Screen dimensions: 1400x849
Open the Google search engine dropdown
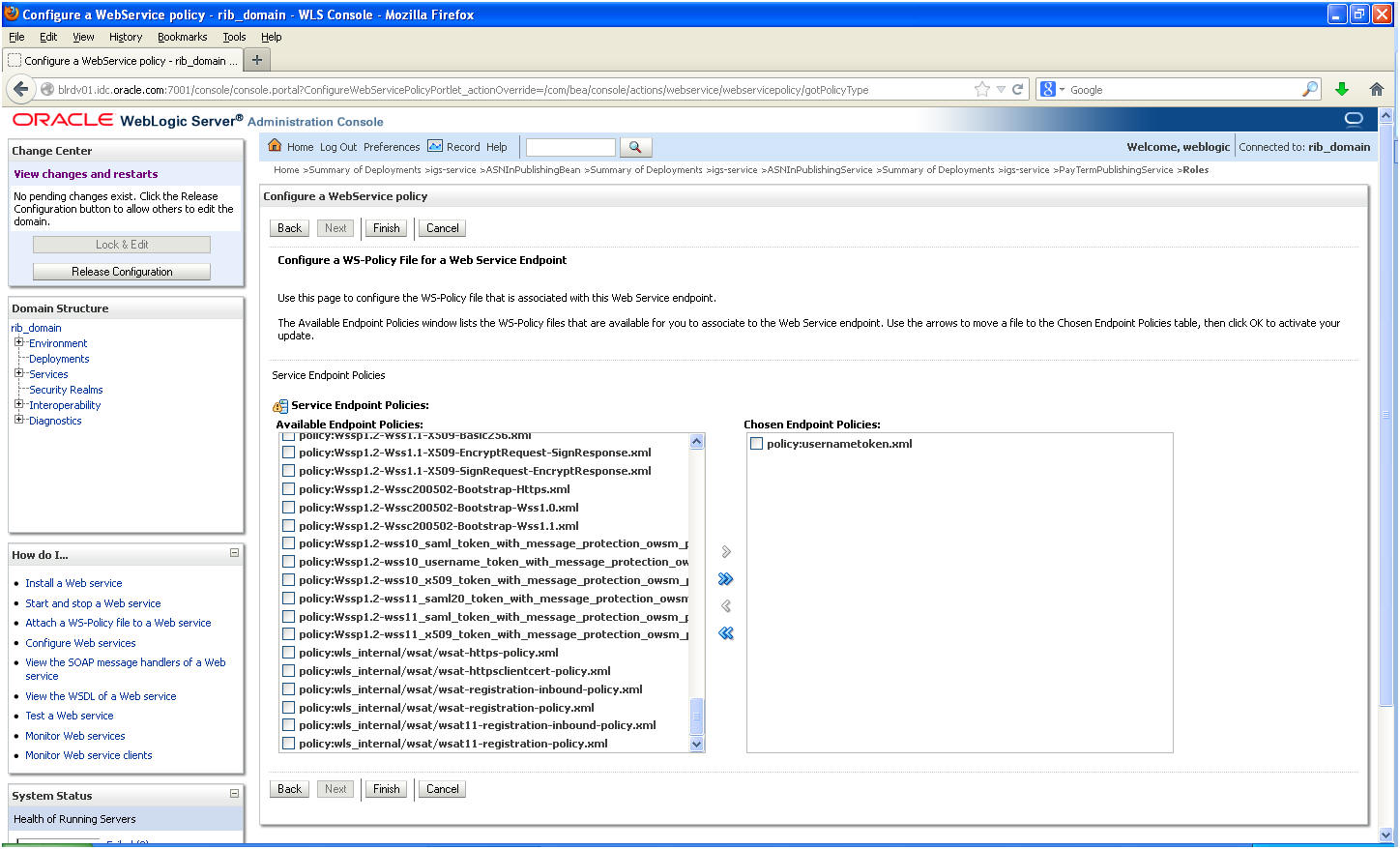tap(1062, 89)
